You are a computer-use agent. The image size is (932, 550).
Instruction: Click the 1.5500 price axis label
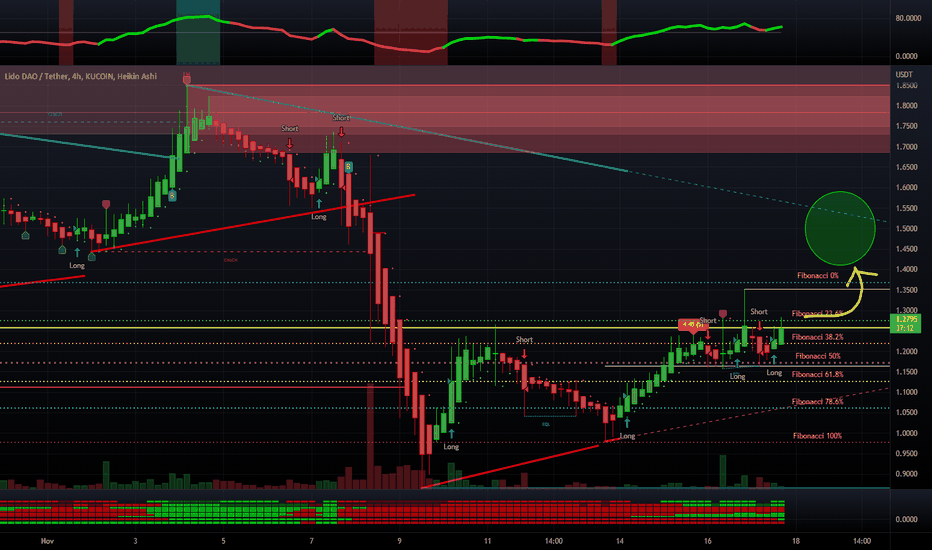906,209
